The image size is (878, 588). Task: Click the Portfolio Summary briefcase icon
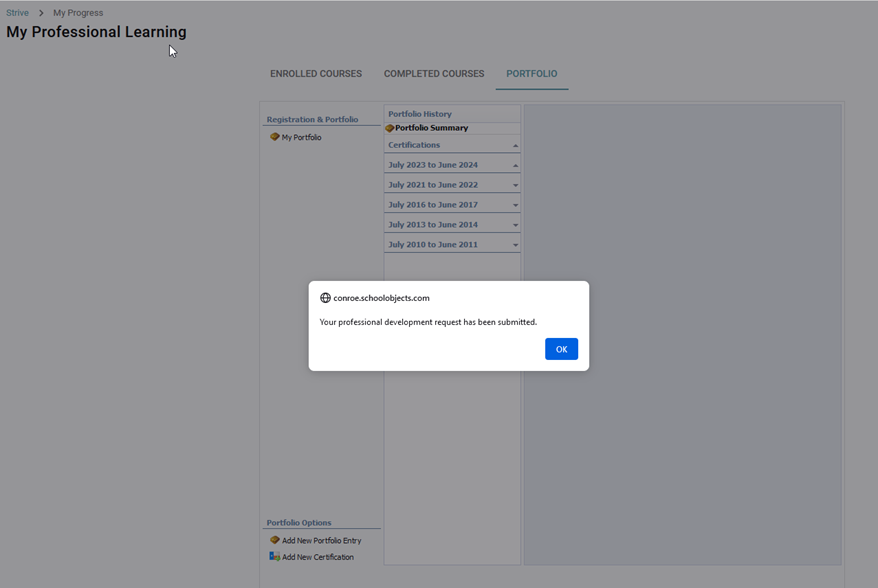(390, 128)
